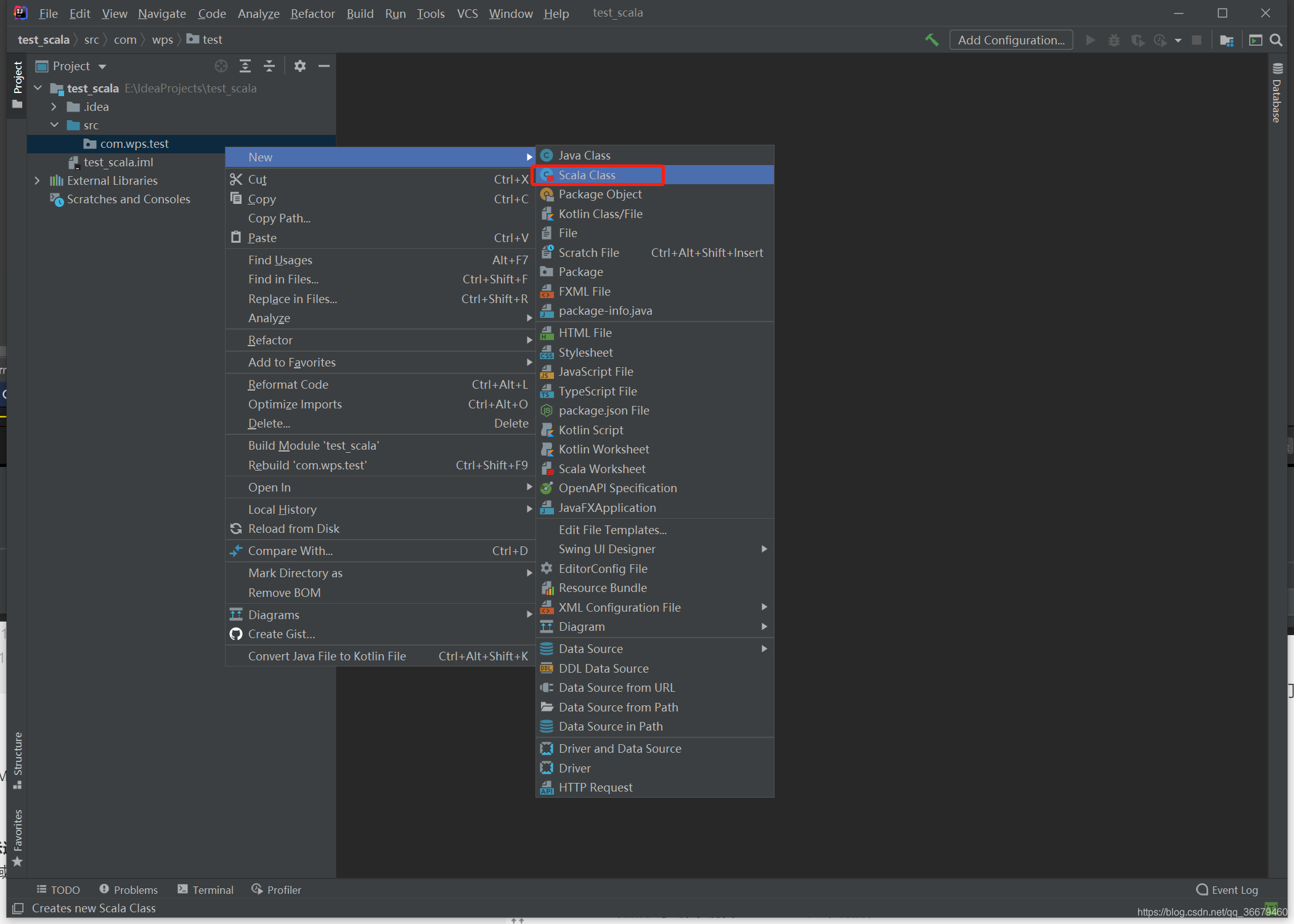Viewport: 1294px width, 924px height.
Task: Open Project Structure icon in toolbar
Action: coord(1226,40)
